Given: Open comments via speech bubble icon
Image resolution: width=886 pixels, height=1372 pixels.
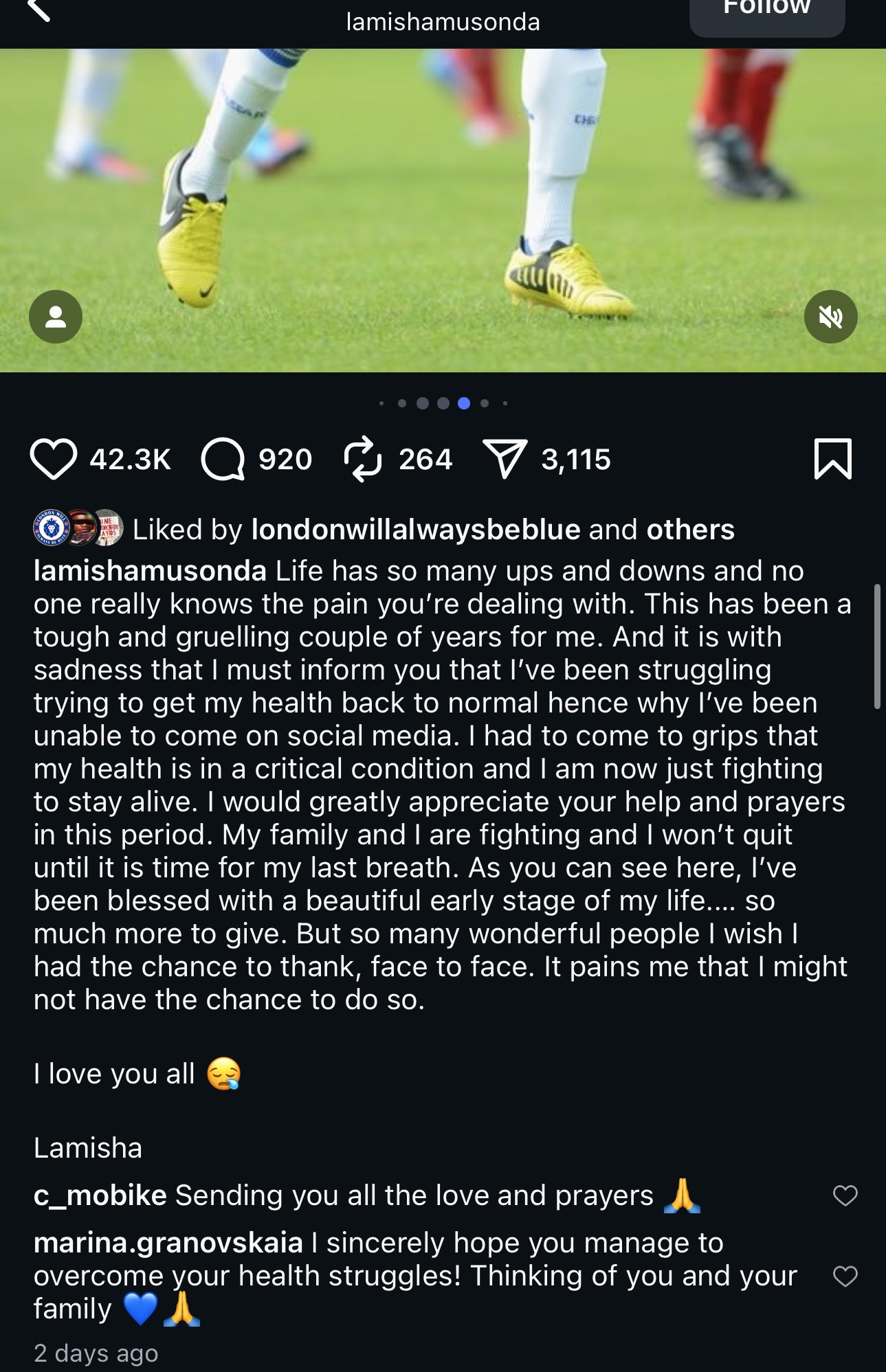Looking at the screenshot, I should coord(223,459).
